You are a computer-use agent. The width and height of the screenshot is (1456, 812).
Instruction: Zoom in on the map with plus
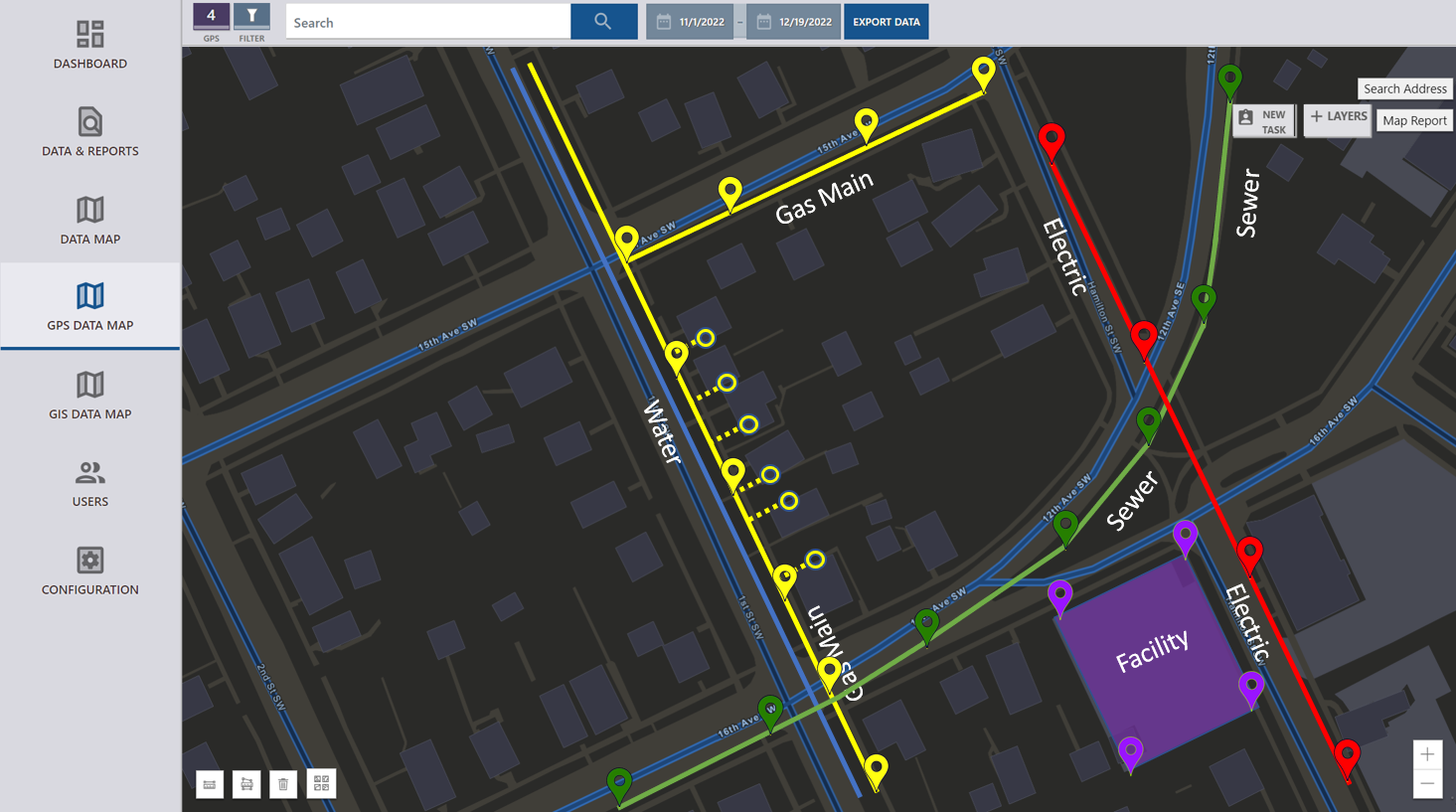pyautogui.click(x=1427, y=754)
